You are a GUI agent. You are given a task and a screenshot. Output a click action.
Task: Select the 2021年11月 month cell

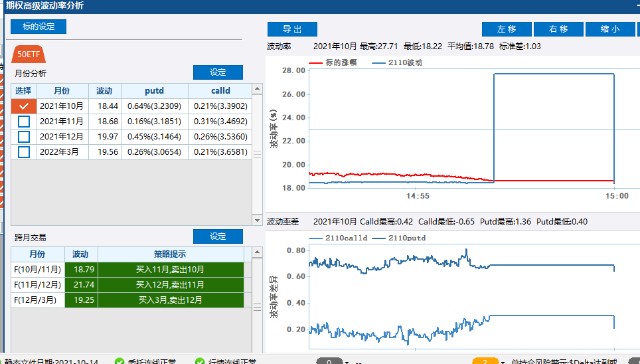[x=62, y=122]
